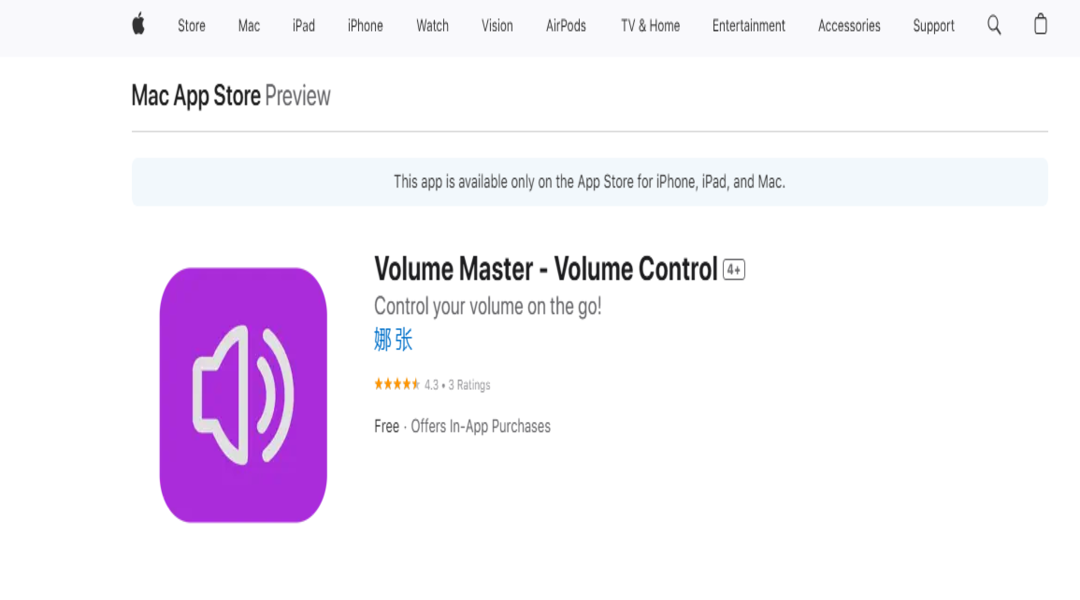Viewport: 1080px width, 600px height.
Task: Click the 3 Ratings text
Action: coord(469,385)
